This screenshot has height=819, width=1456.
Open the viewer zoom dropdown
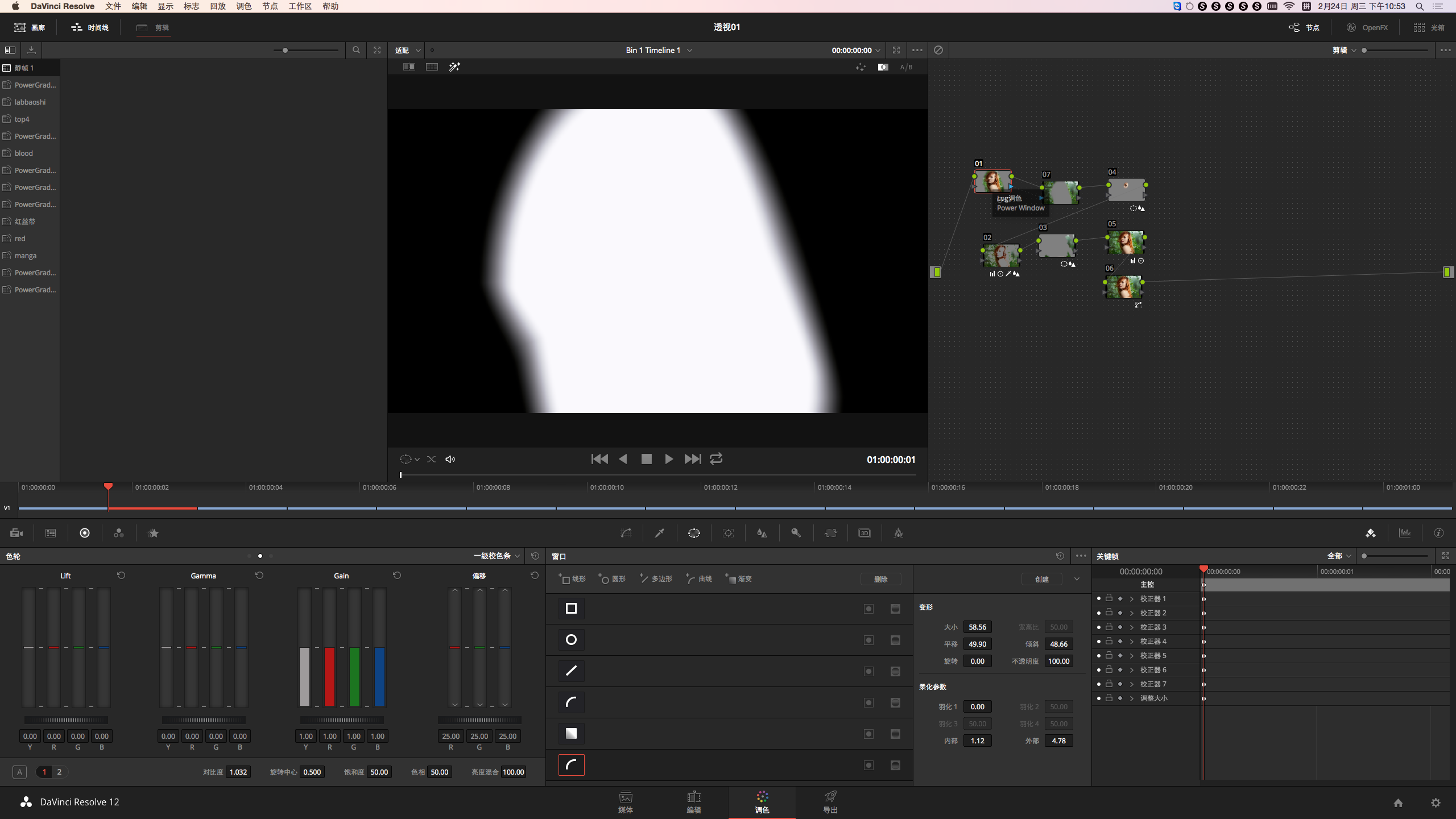pyautogui.click(x=408, y=50)
